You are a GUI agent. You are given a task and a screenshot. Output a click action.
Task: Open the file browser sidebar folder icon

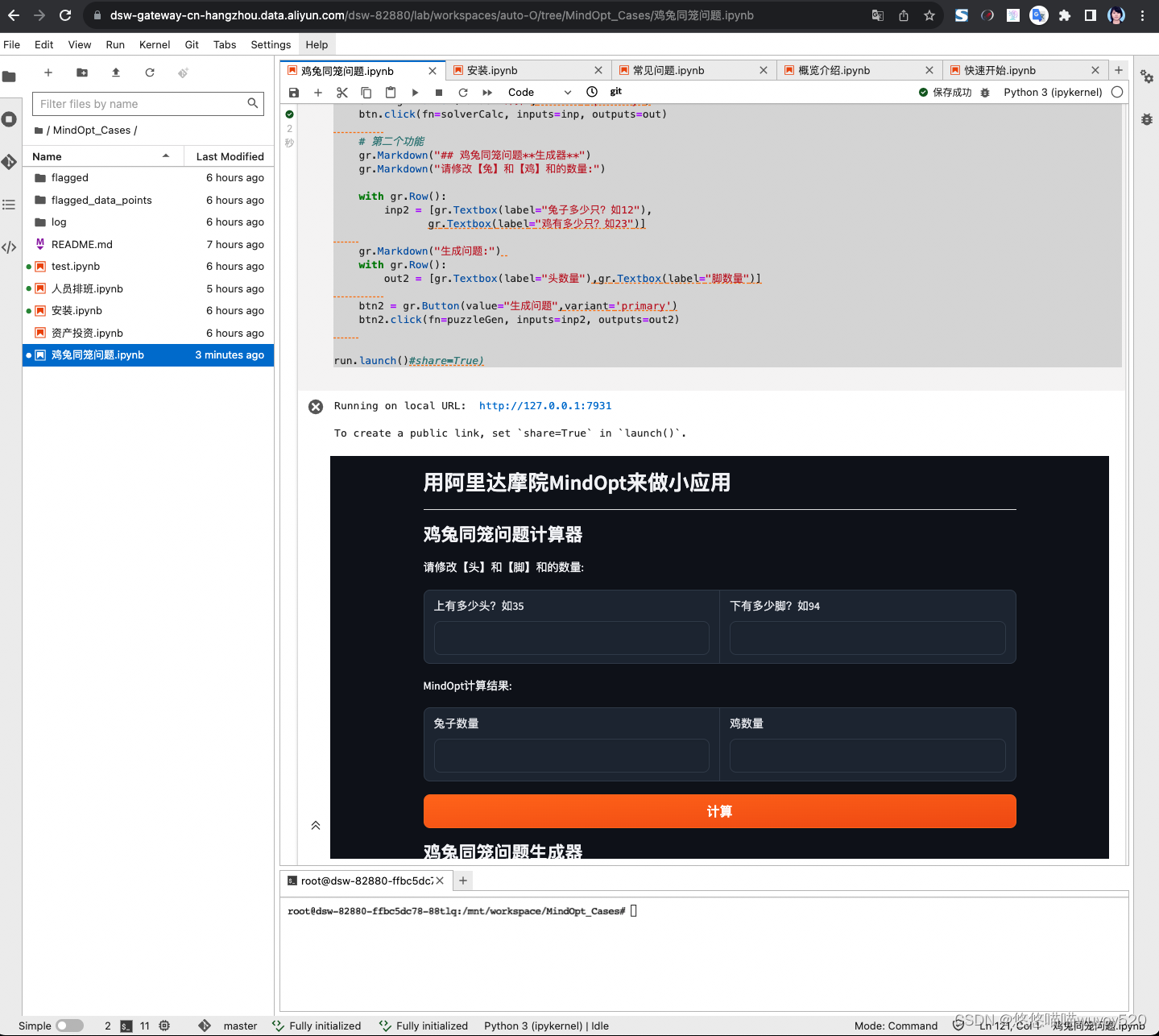click(10, 77)
